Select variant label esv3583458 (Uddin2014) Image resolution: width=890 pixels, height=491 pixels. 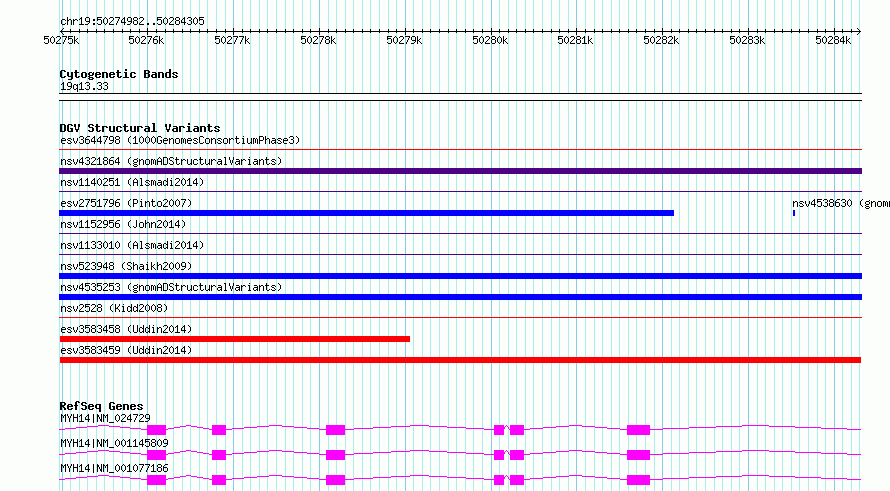pos(126,329)
